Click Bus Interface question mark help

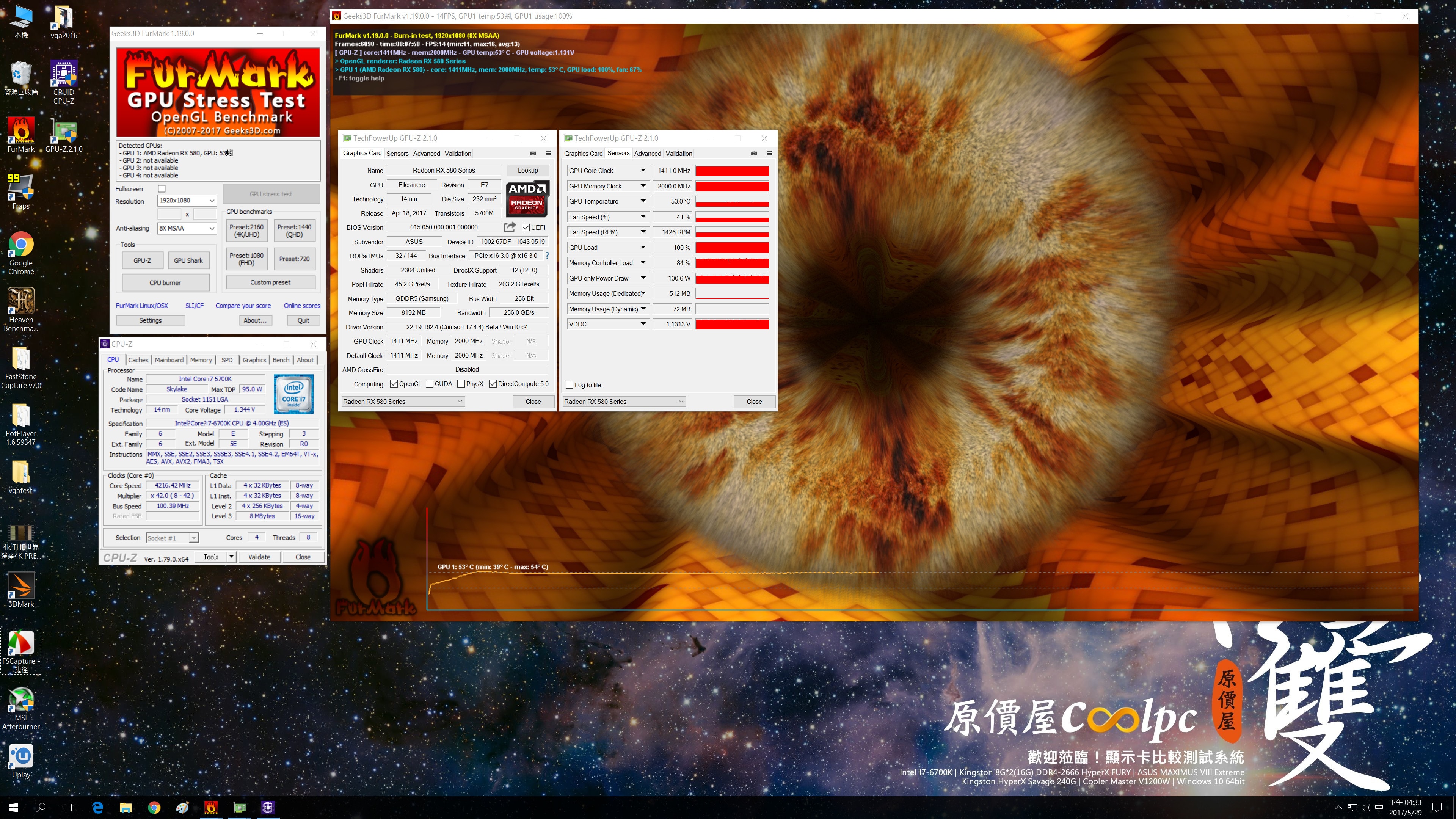pyautogui.click(x=546, y=256)
